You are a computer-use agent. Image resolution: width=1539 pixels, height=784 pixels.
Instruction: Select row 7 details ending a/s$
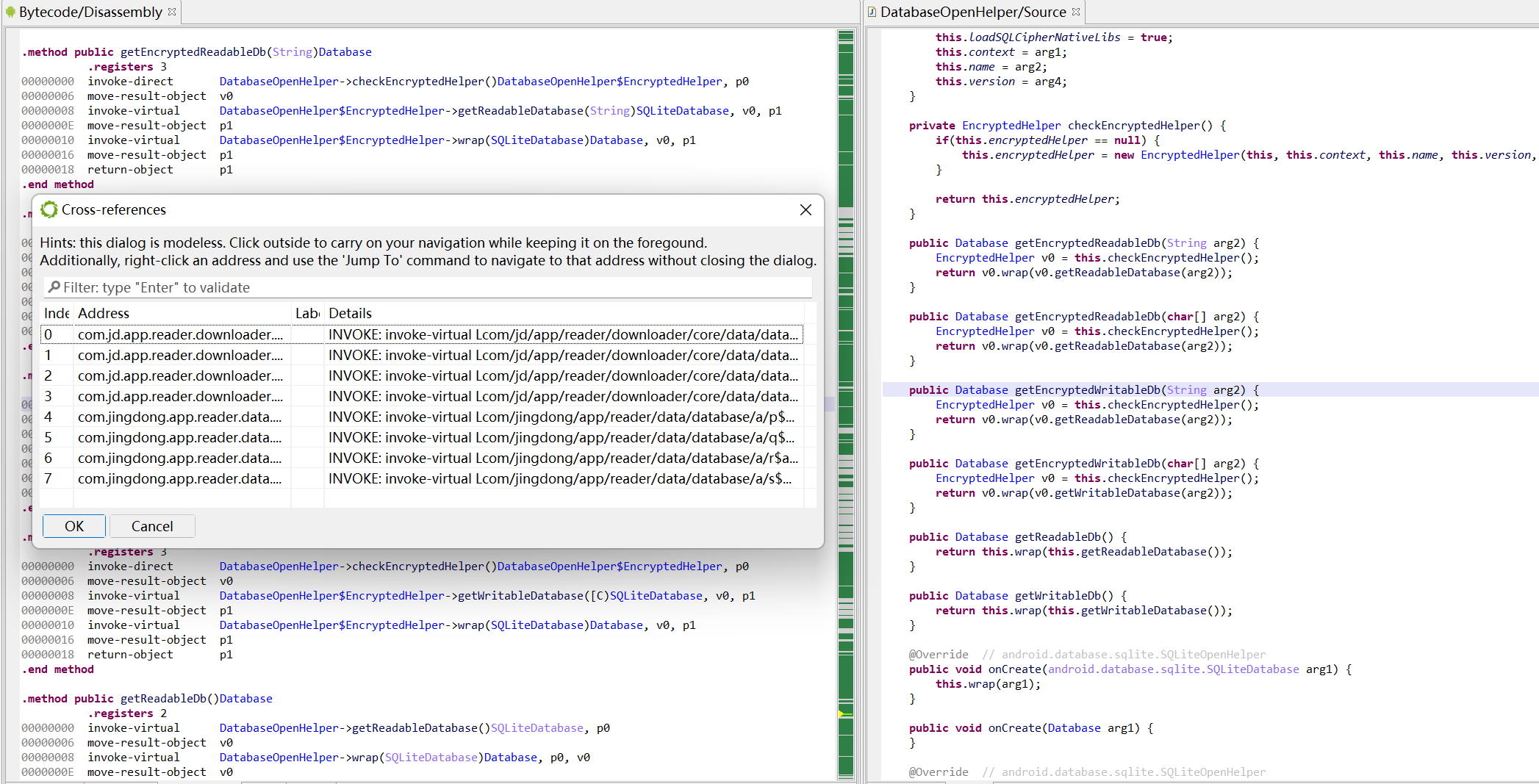point(560,479)
